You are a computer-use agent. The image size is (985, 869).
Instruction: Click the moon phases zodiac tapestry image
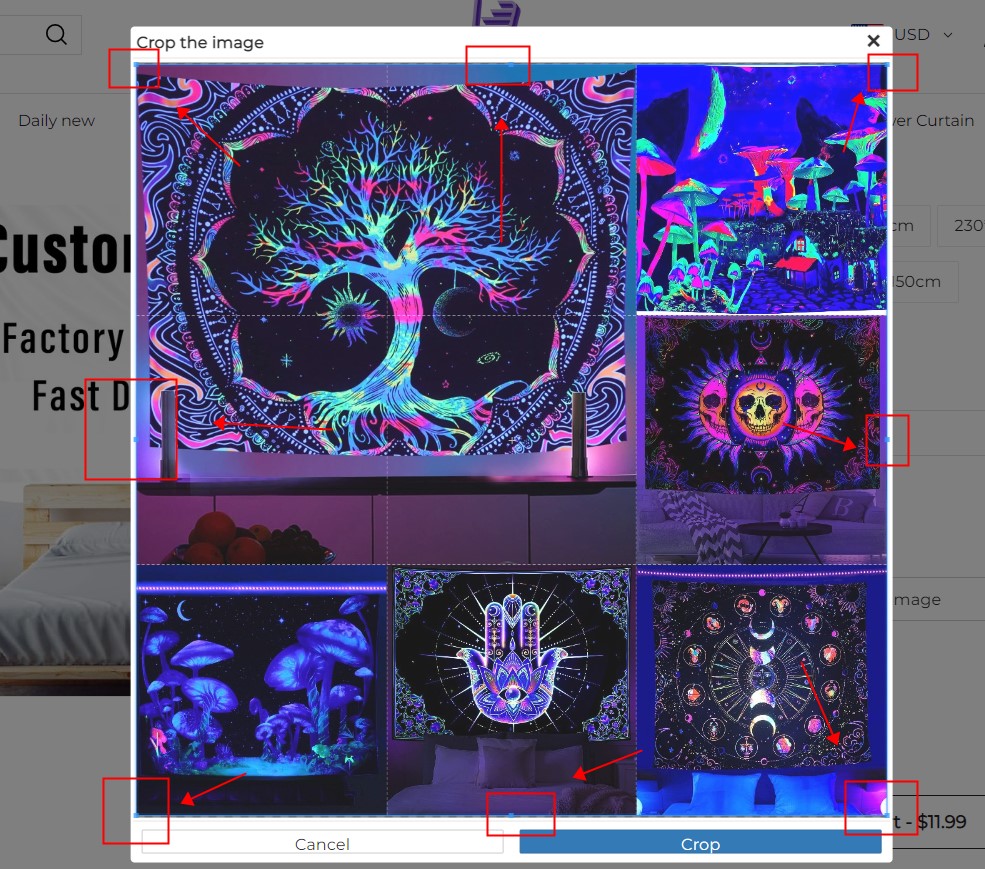click(x=761, y=690)
